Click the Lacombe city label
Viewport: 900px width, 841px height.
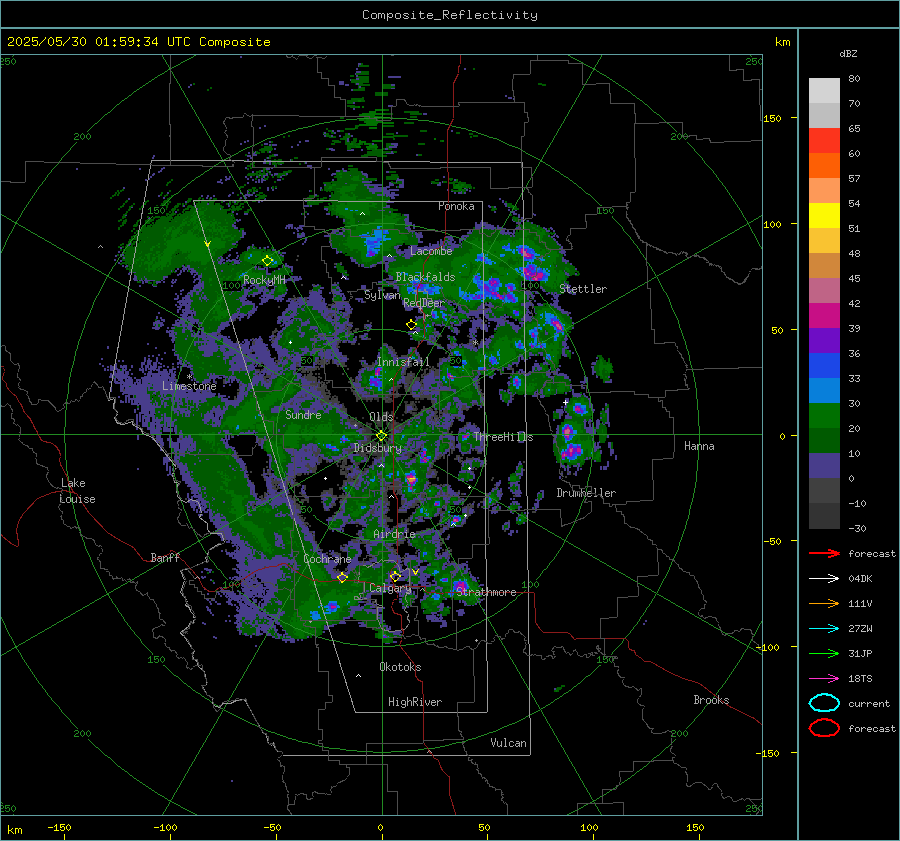pos(431,251)
